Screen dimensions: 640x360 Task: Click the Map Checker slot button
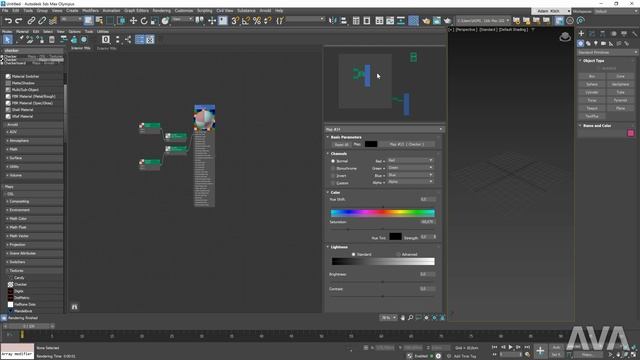(x=407, y=144)
